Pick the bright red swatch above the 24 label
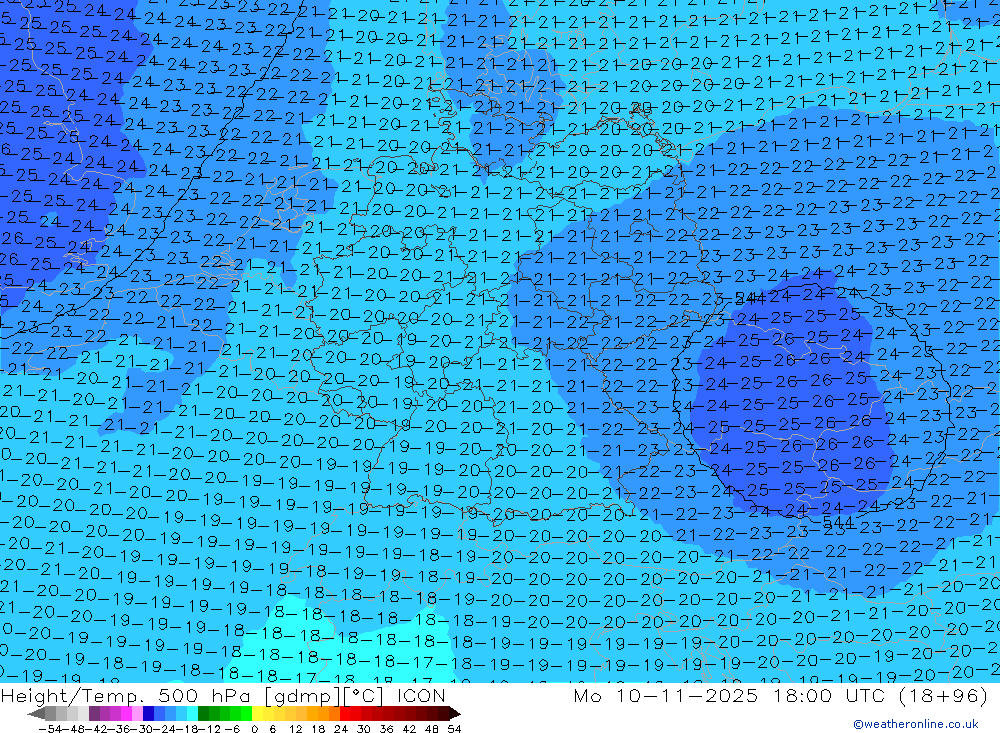Viewport: 1000px width, 733px height. pyautogui.click(x=345, y=713)
